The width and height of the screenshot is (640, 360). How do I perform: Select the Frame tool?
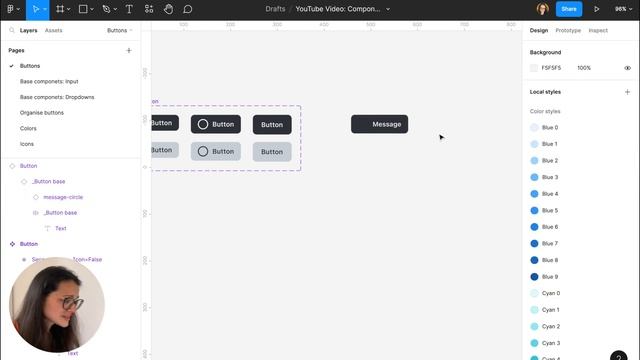60,9
